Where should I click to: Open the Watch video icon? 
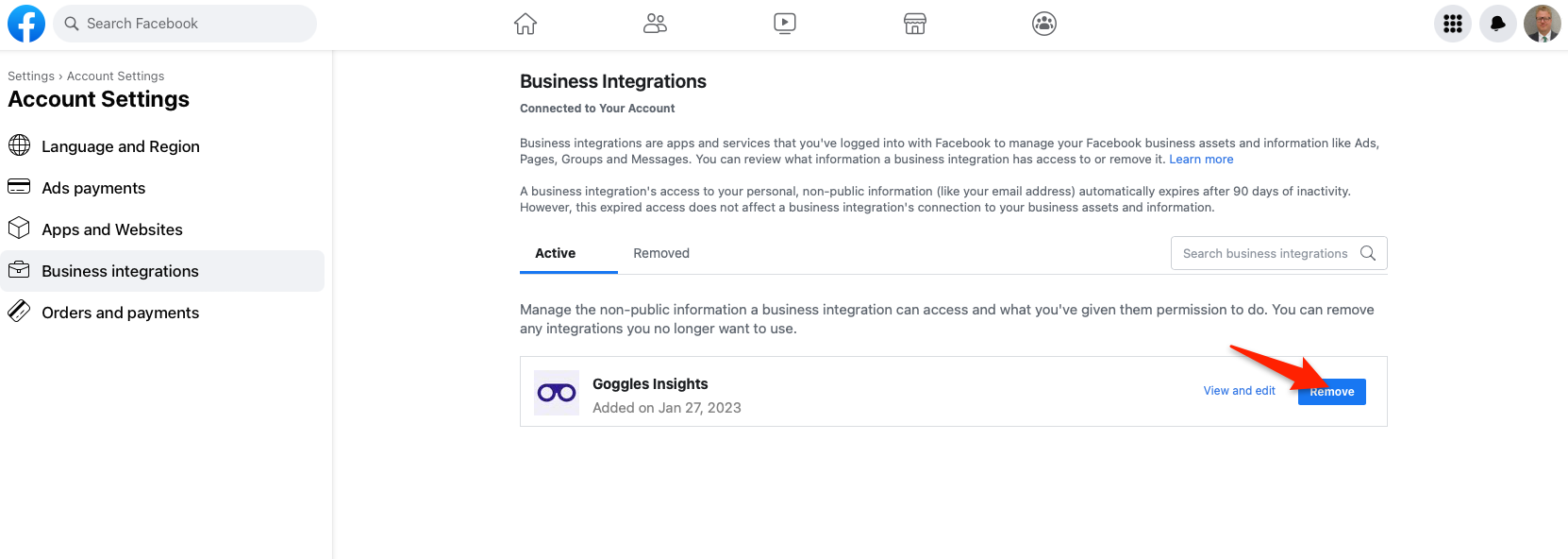click(785, 24)
